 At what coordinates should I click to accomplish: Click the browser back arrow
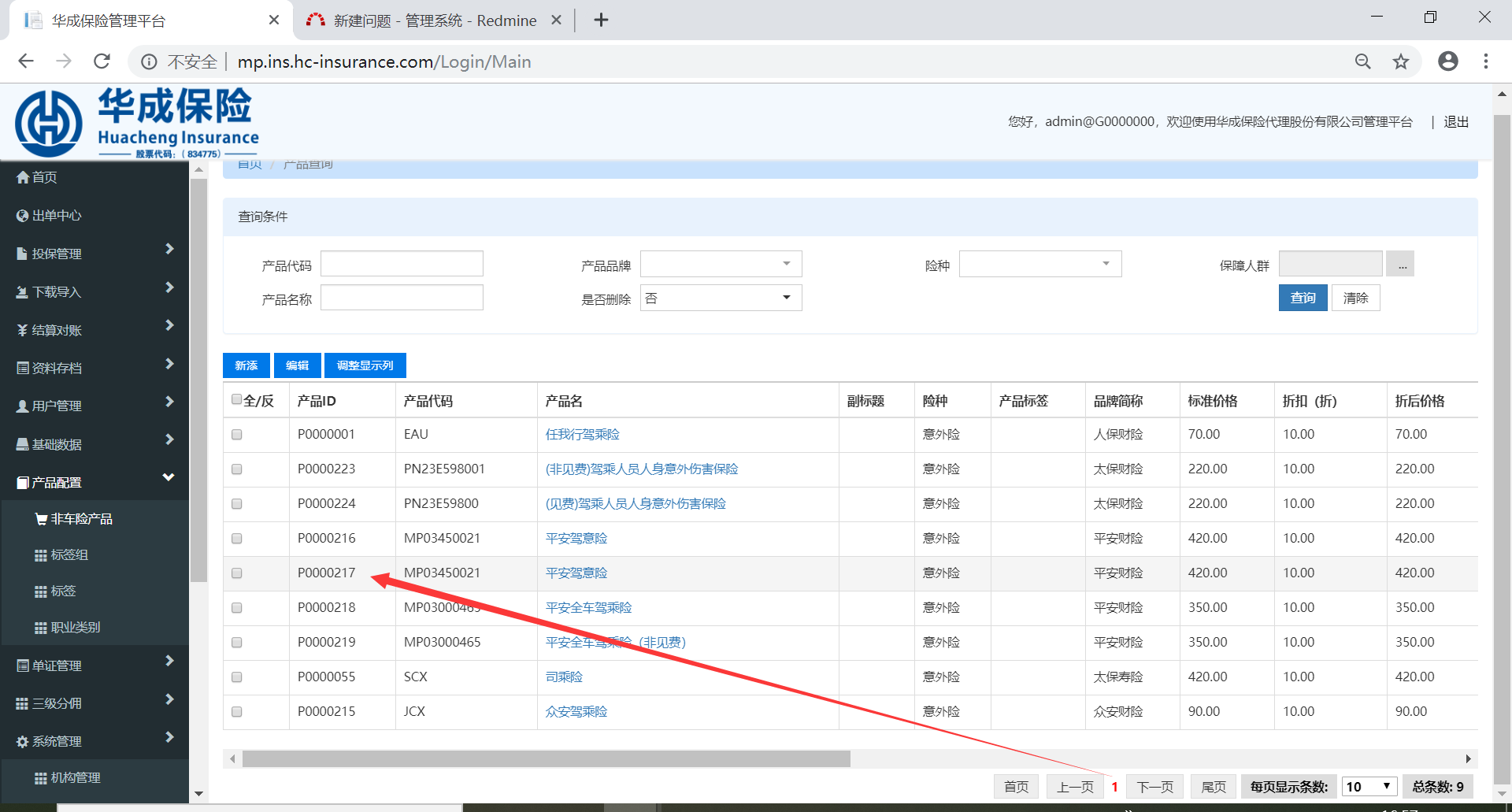26,61
